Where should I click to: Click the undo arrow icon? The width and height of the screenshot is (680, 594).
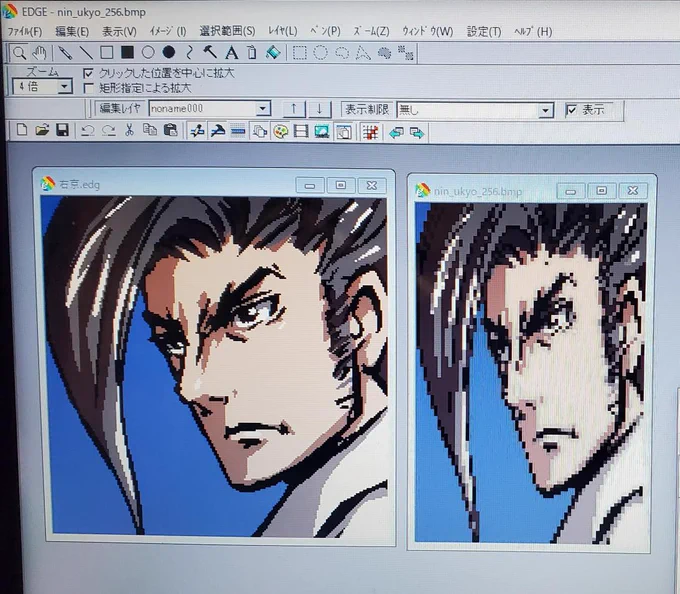tap(88, 131)
